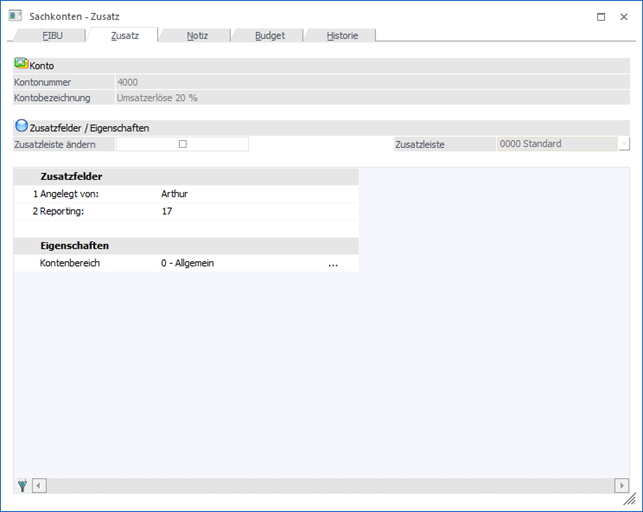Click the horizontal scrollbar track
Viewport: 643px width, 512px height.
point(330,485)
